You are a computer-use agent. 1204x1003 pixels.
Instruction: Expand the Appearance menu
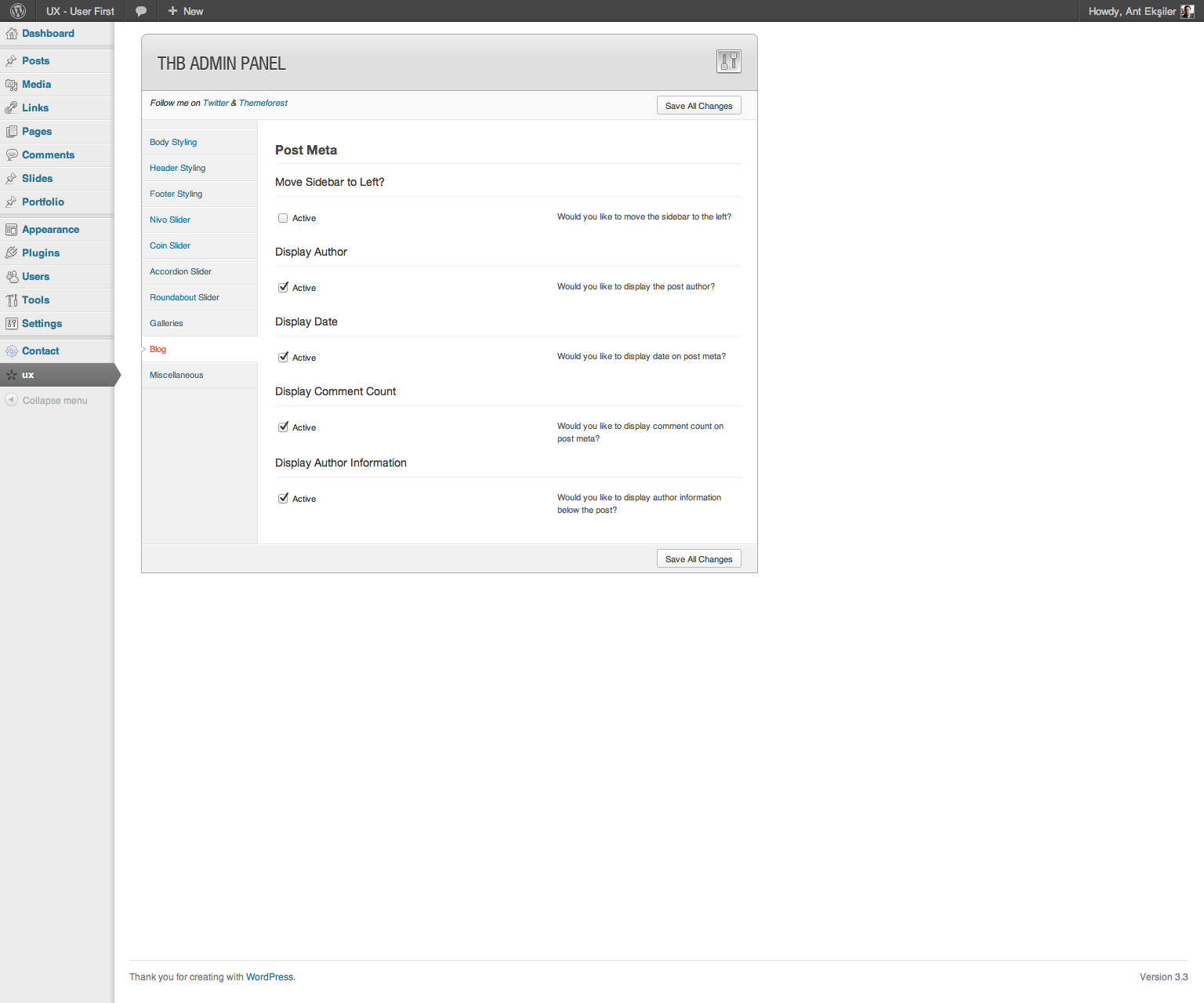coord(50,230)
